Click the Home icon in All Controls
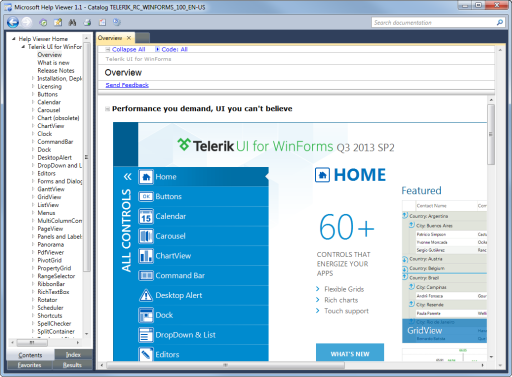The height and width of the screenshot is (377, 512). tap(146, 177)
